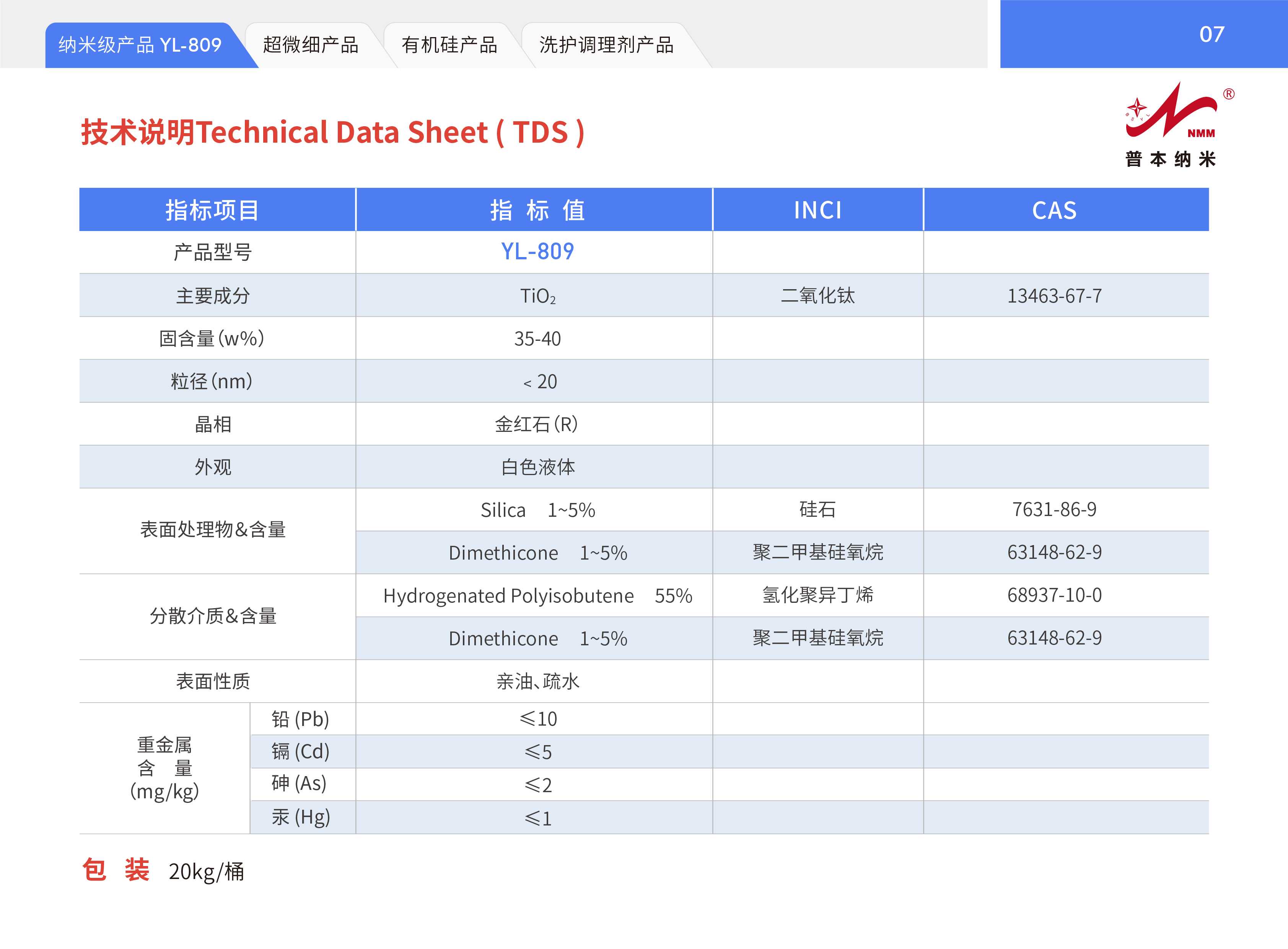Click CAS number 68937-10-0

click(x=1054, y=595)
